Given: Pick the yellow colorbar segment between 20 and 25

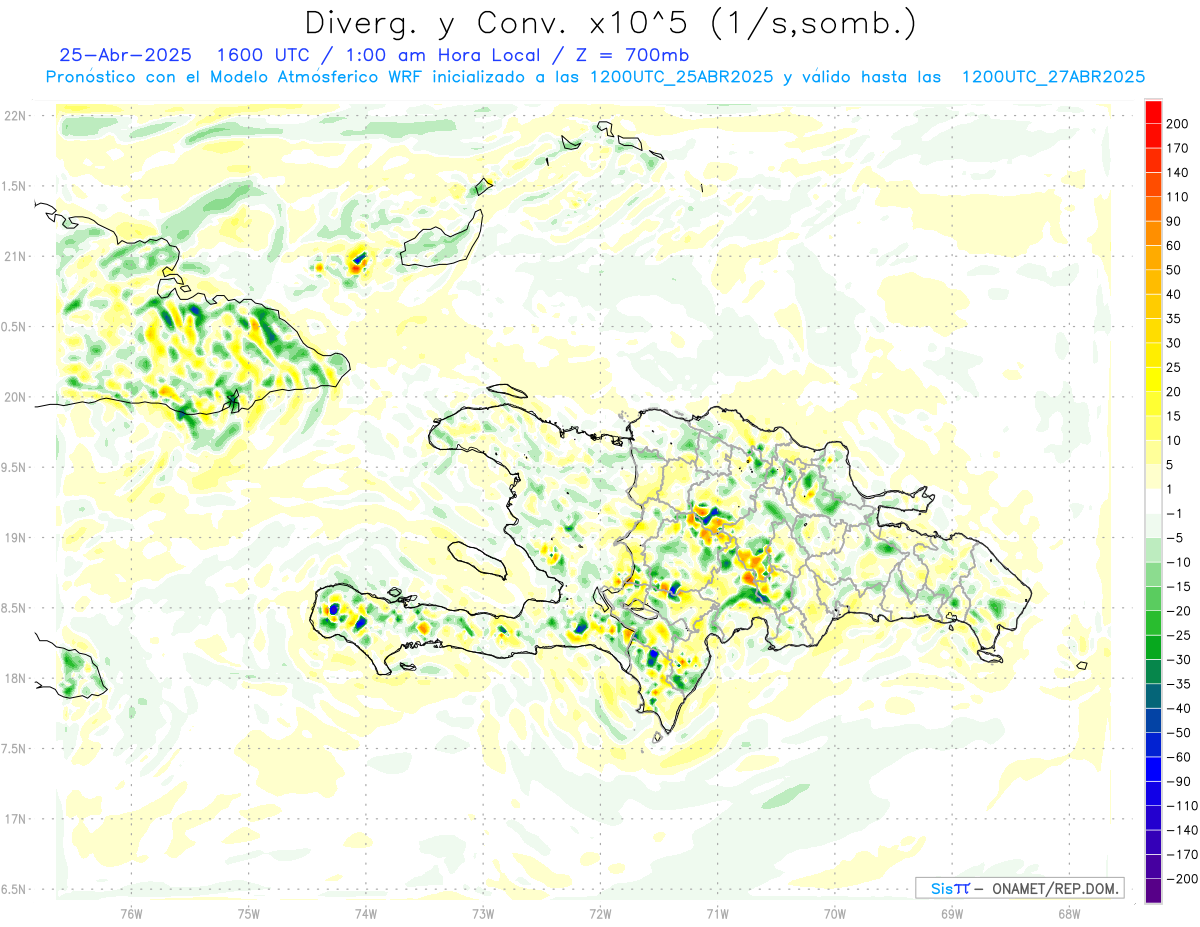Looking at the screenshot, I should click(1153, 380).
